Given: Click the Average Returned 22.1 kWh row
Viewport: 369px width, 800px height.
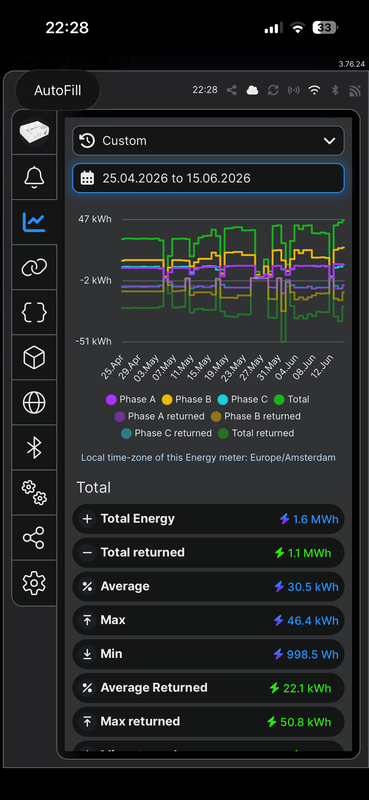Looking at the screenshot, I should coord(208,688).
